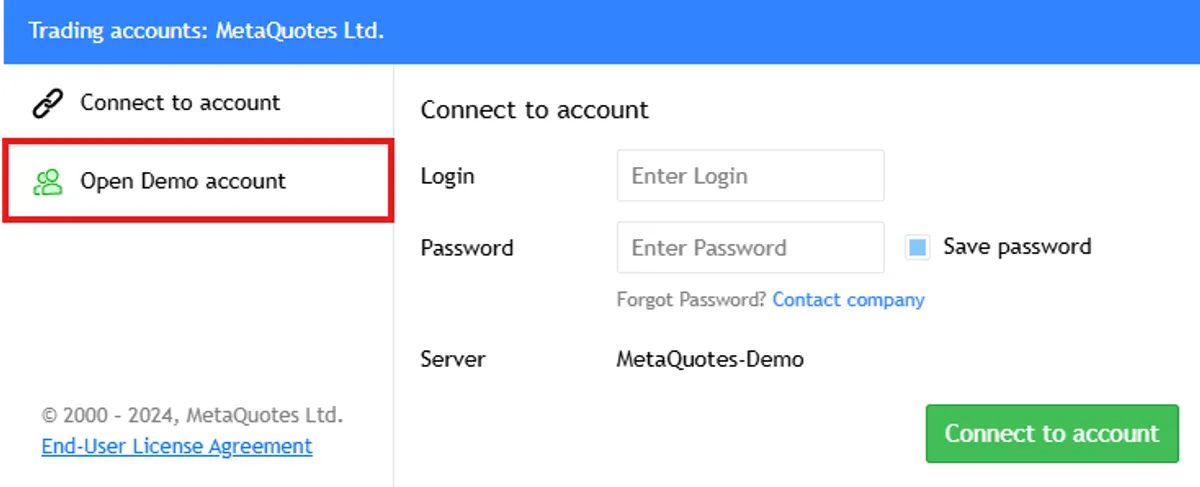Click the Trading accounts: MetaQuotes Ltd. title bar
Image resolution: width=1200 pixels, height=487 pixels.
click(x=600, y=31)
